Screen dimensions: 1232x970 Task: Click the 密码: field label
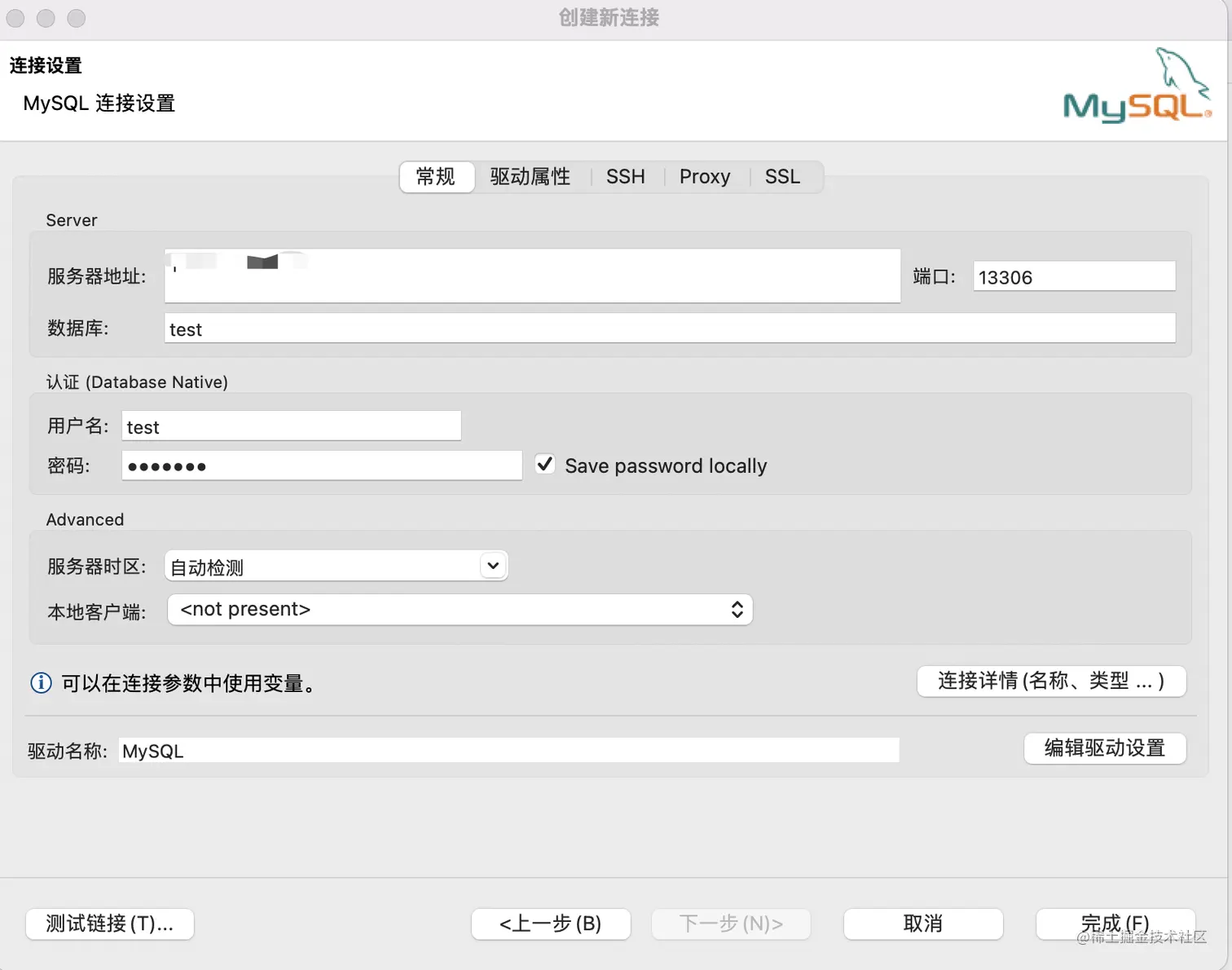pos(69,465)
